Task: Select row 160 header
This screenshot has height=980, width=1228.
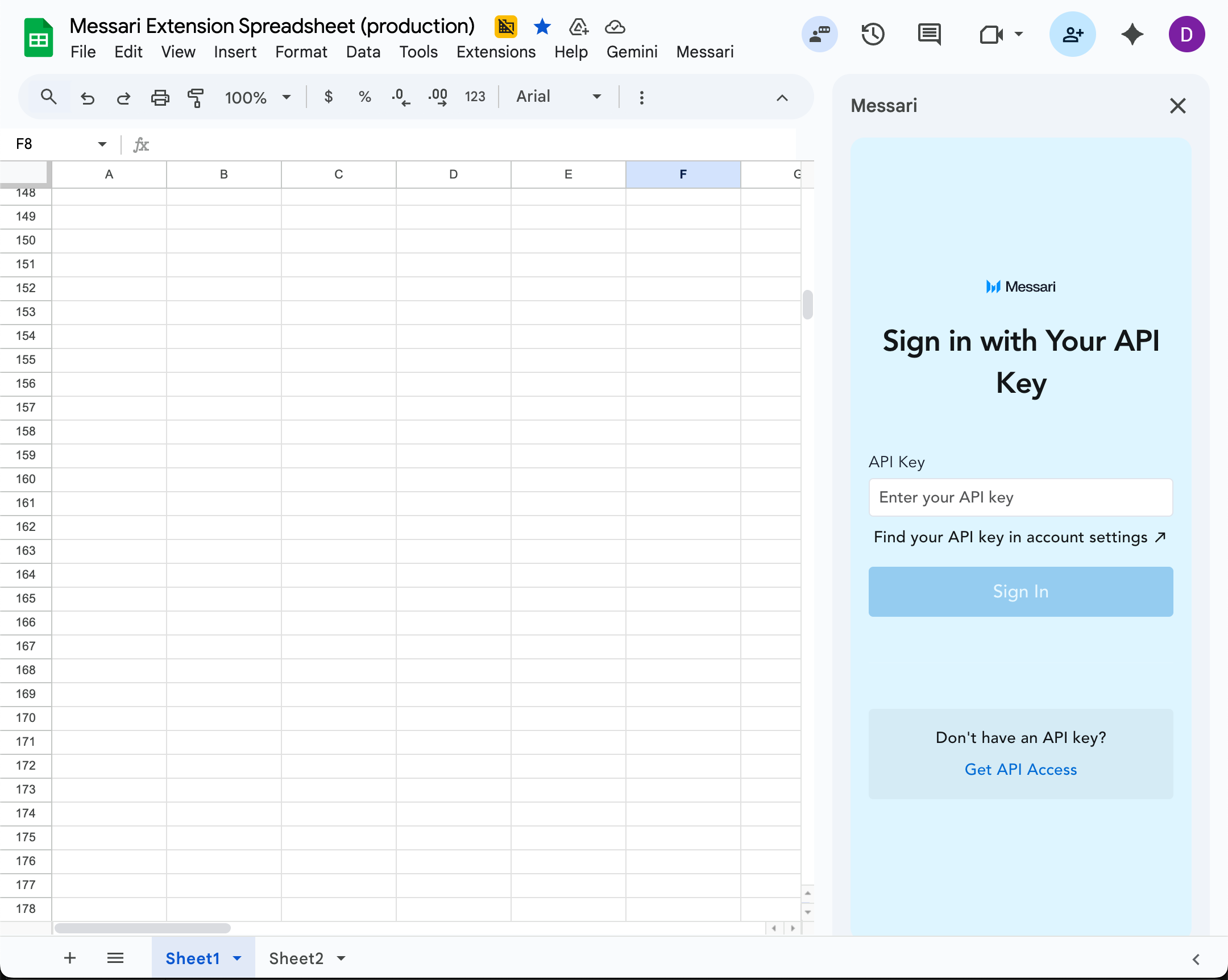Action: pos(26,479)
